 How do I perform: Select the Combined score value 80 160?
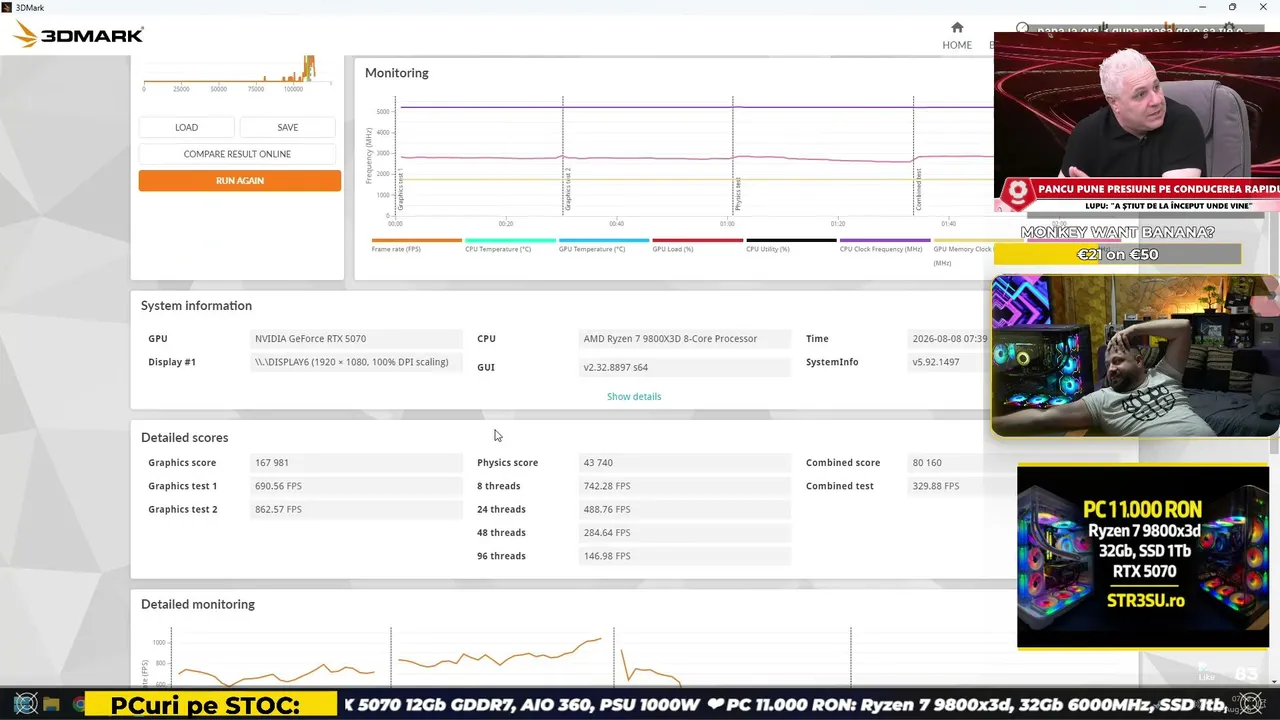point(960,463)
